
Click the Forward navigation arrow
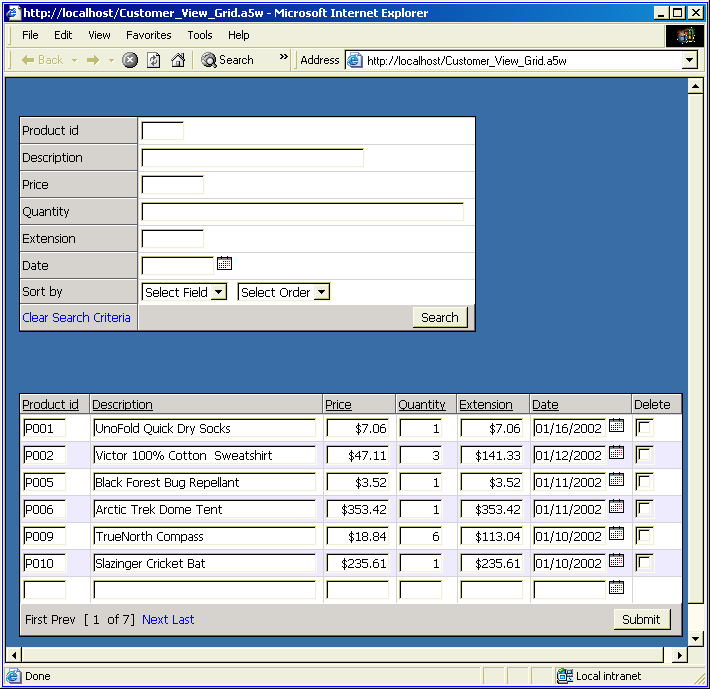[x=93, y=60]
